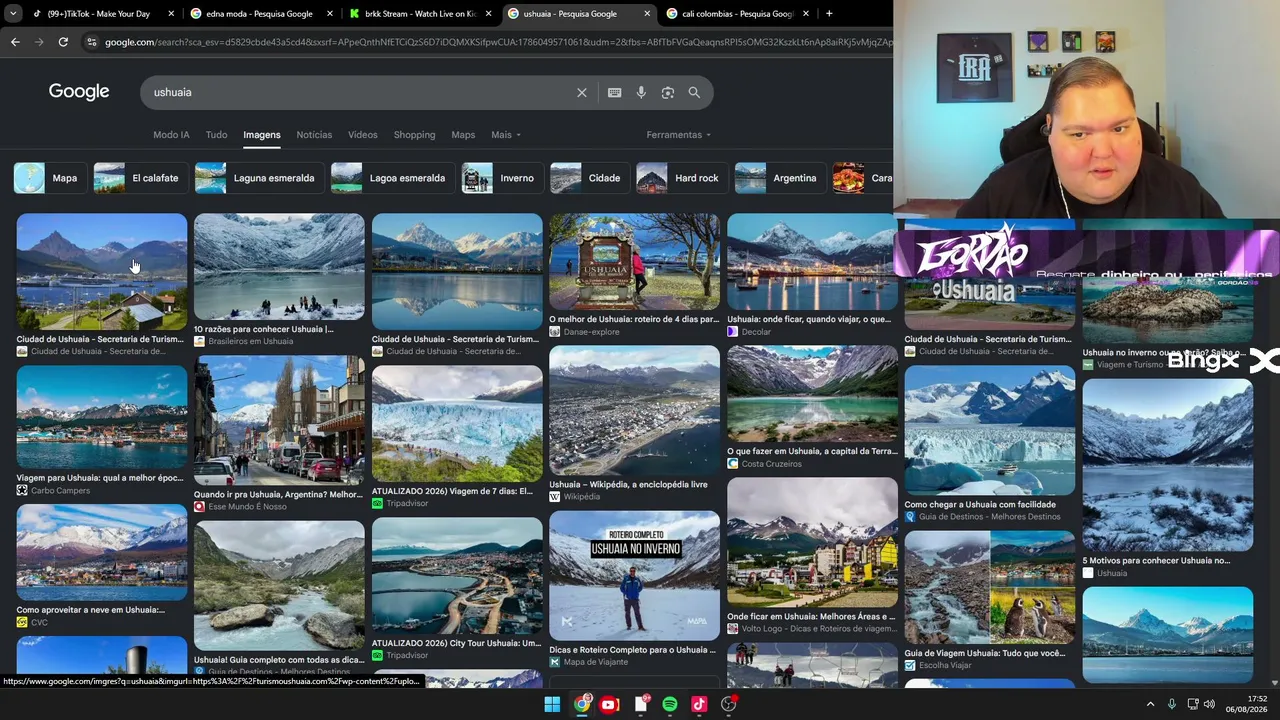Submit search with the magnifier icon
This screenshot has width=1280, height=720.
pyautogui.click(x=694, y=93)
